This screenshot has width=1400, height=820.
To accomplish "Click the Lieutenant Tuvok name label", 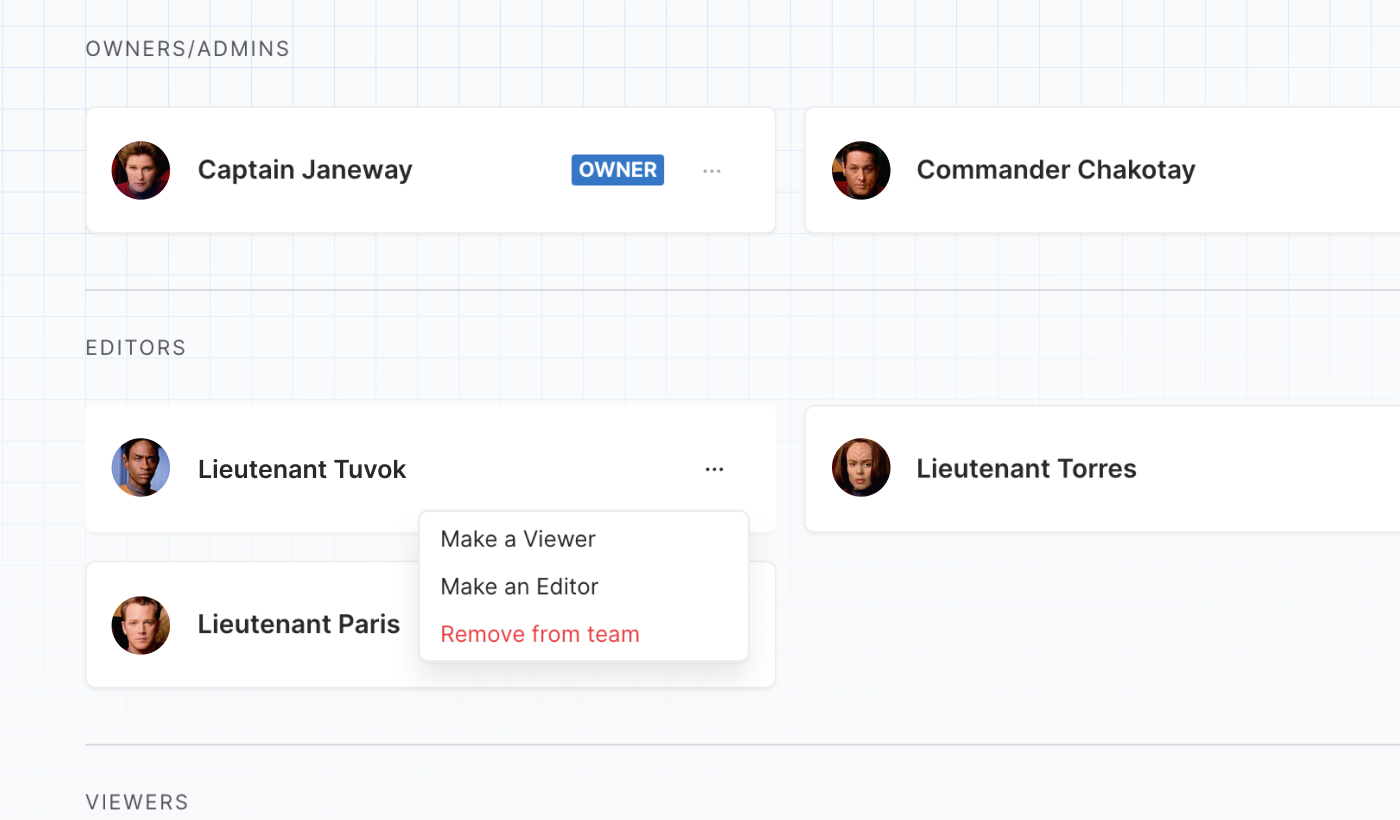I will click(x=302, y=469).
